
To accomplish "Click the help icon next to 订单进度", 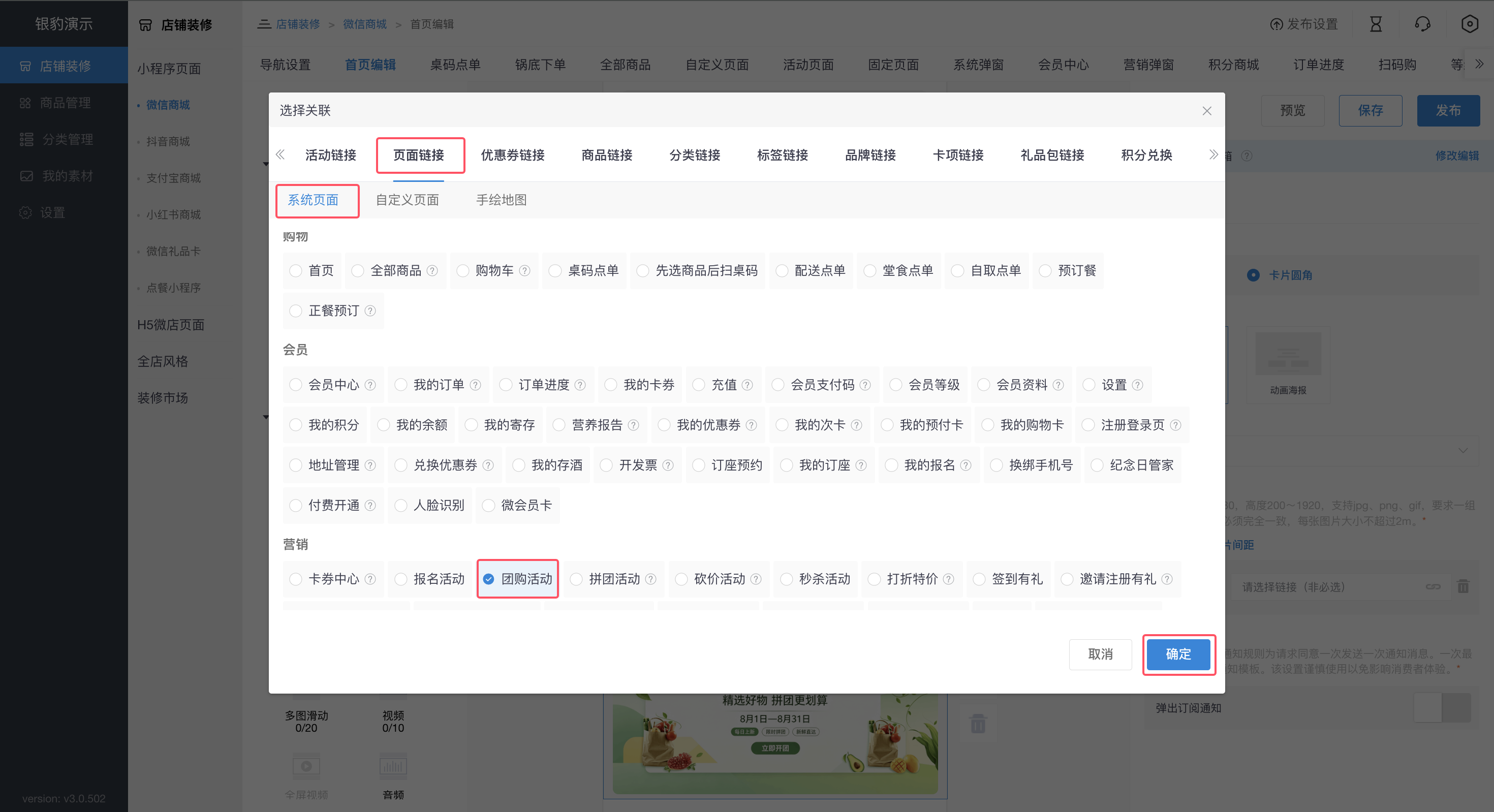I will (580, 385).
